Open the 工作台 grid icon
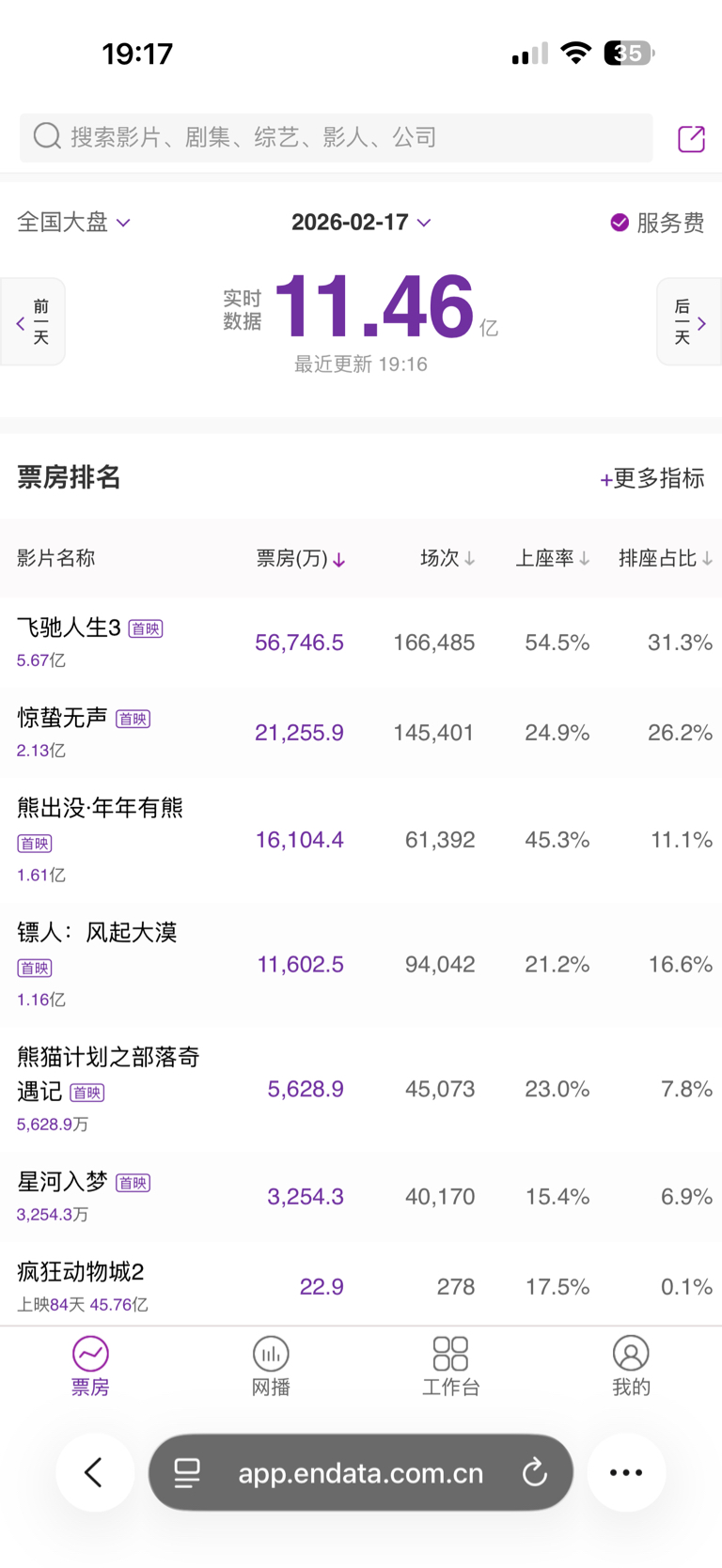Image resolution: width=722 pixels, height=1568 pixels. [450, 1354]
